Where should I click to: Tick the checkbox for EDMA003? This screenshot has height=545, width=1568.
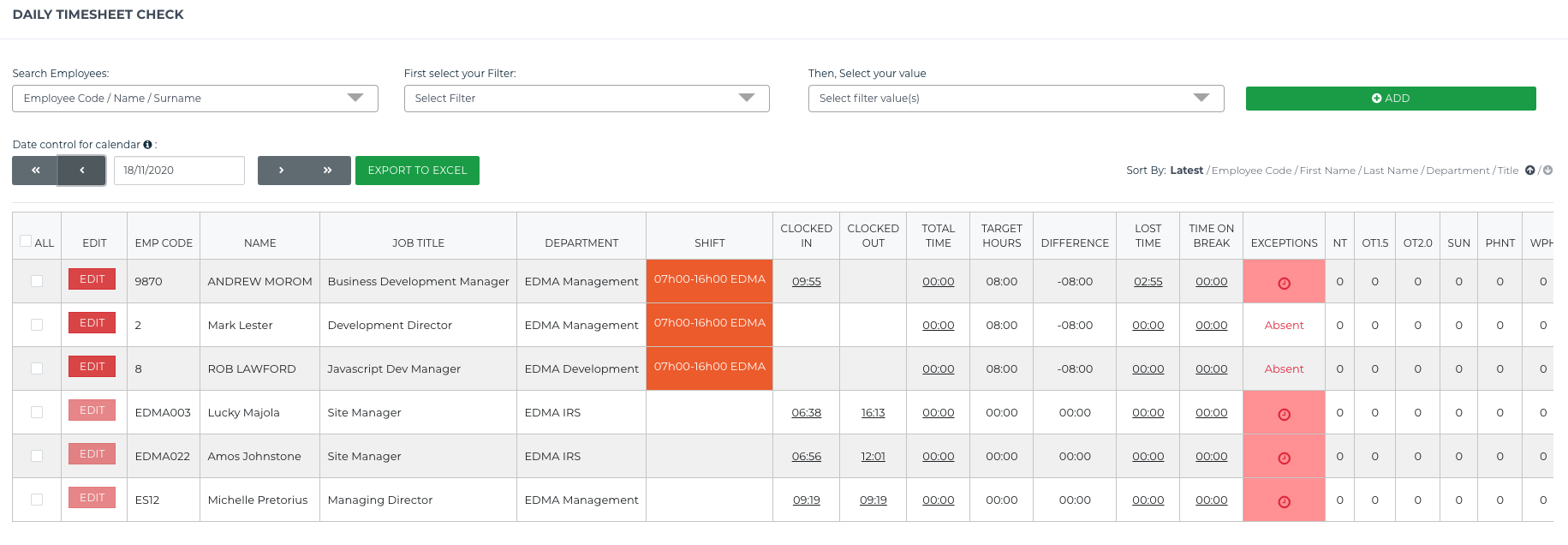pyautogui.click(x=37, y=412)
